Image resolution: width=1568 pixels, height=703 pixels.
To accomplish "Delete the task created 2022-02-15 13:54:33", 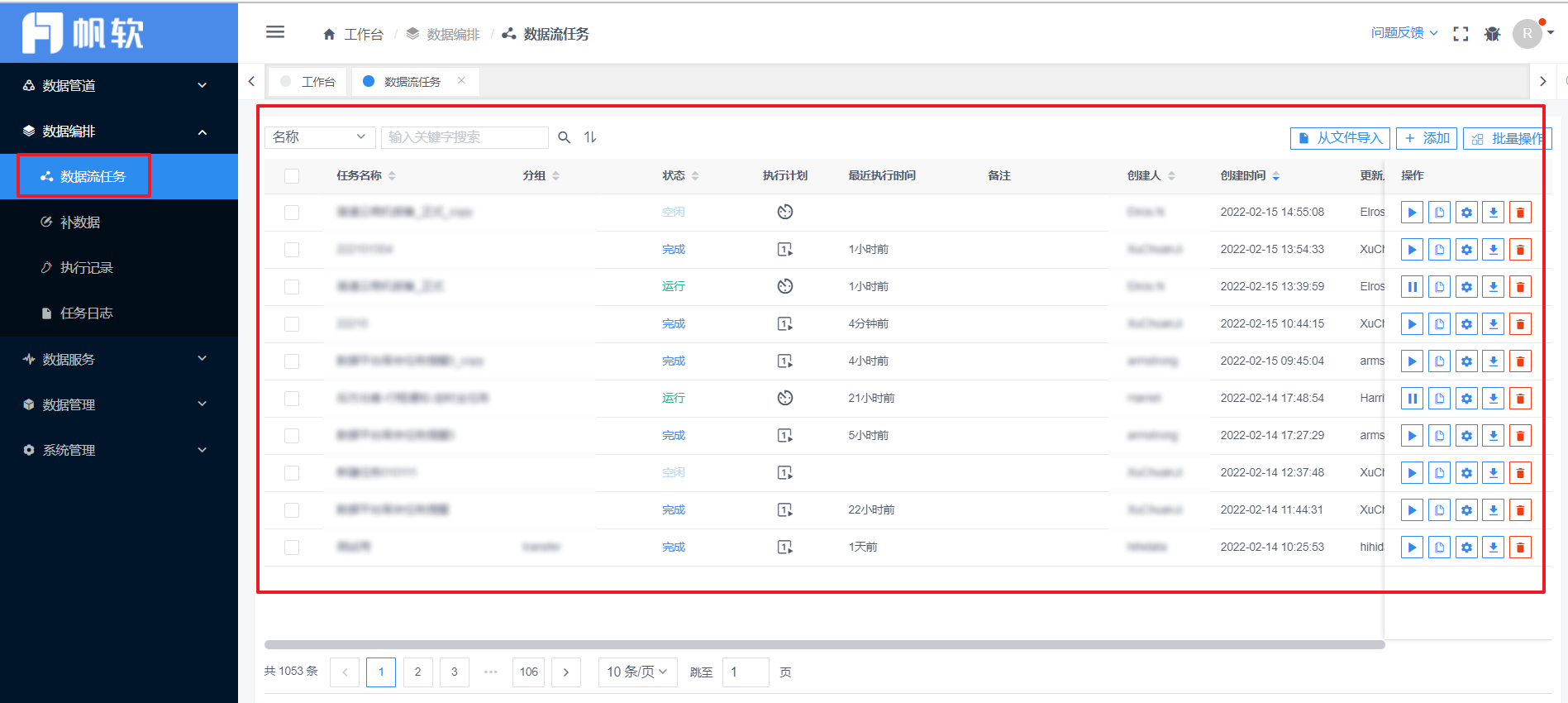I will (1520, 250).
